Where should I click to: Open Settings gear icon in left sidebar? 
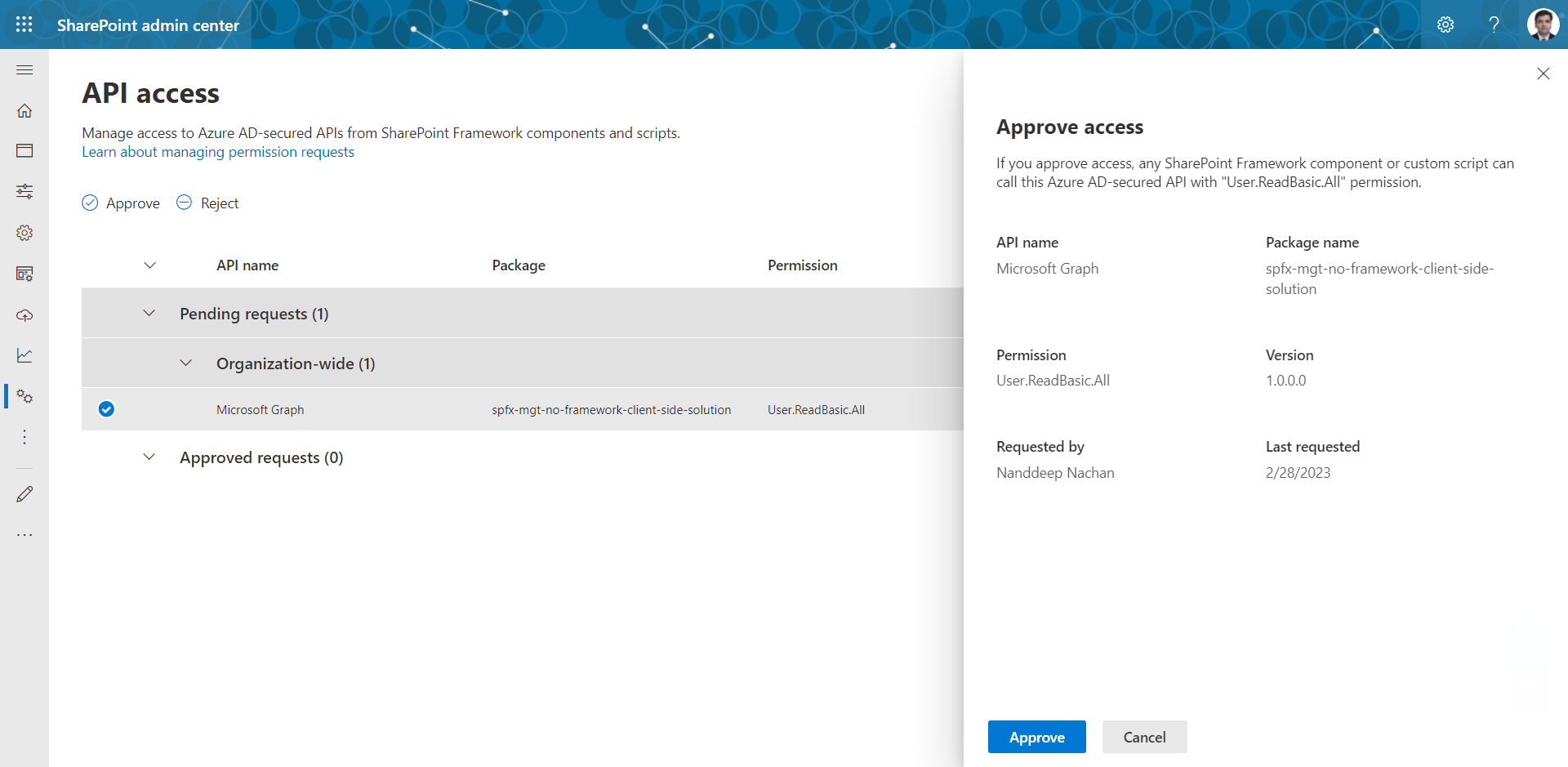(x=24, y=233)
